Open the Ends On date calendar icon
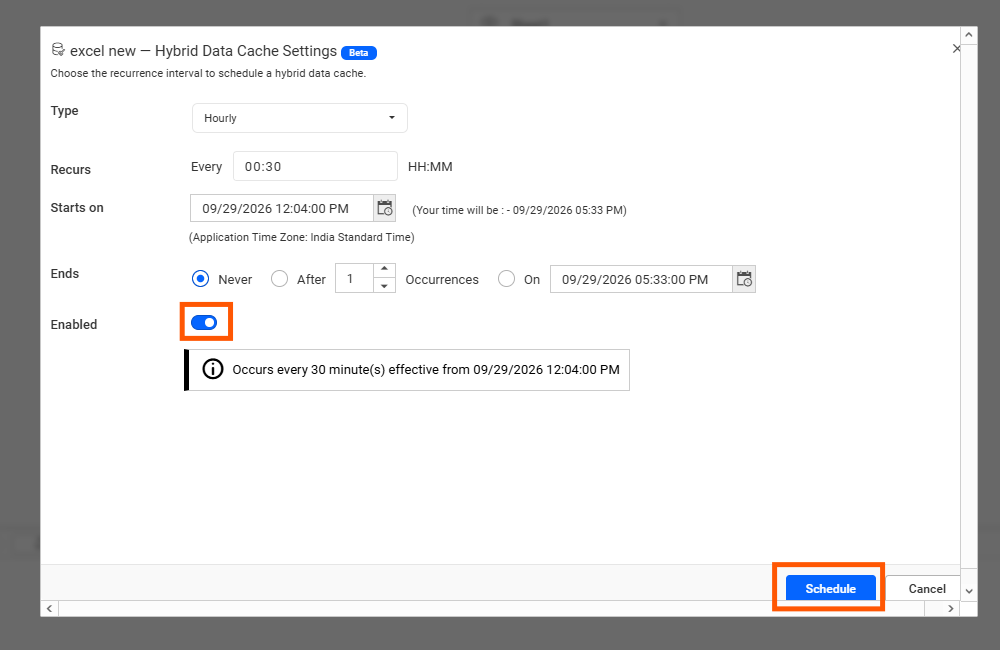Viewport: 1000px width, 650px height. [744, 279]
